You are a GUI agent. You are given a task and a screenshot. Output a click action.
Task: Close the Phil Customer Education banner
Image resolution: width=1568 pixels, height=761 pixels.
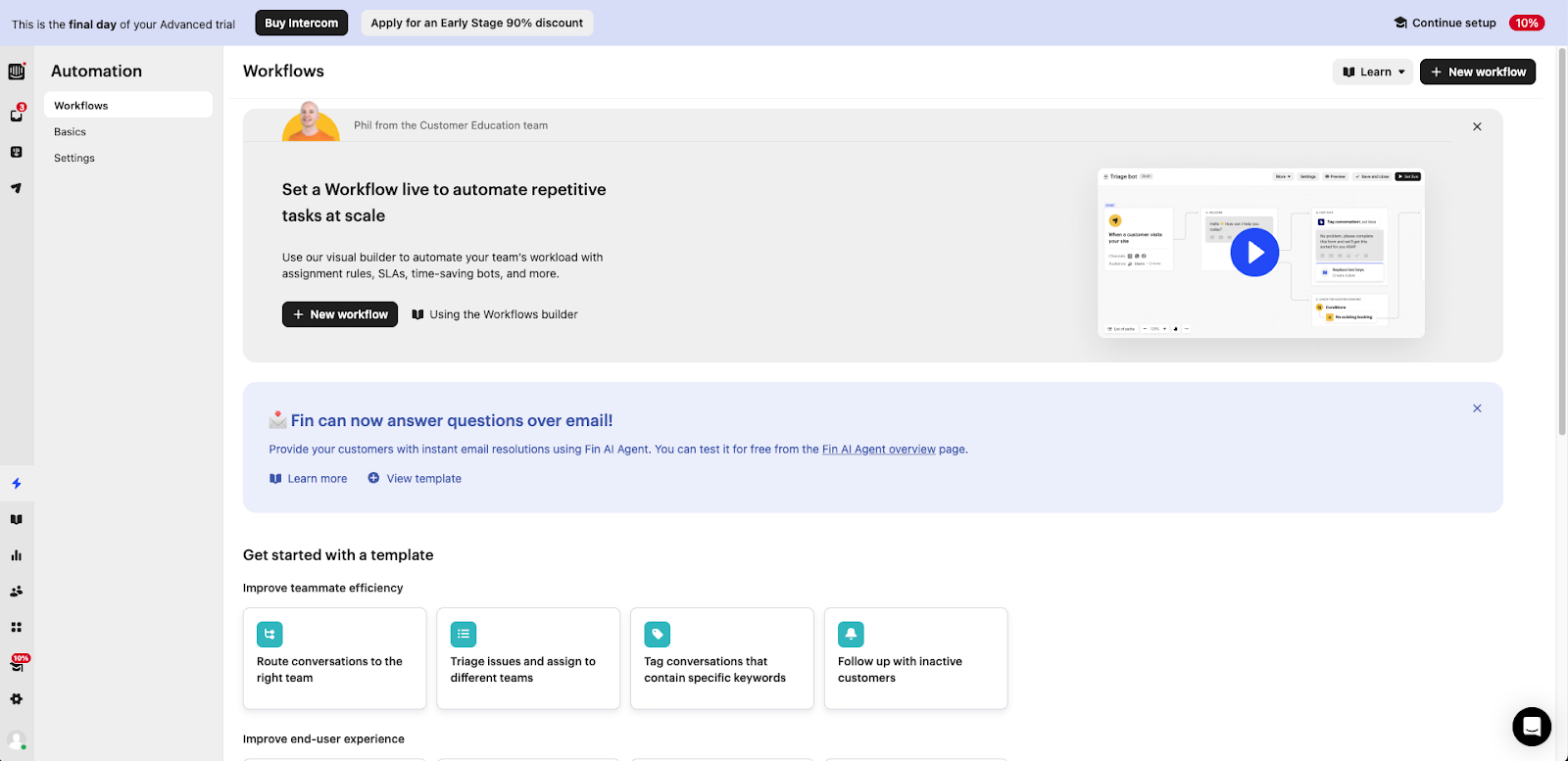1477,126
